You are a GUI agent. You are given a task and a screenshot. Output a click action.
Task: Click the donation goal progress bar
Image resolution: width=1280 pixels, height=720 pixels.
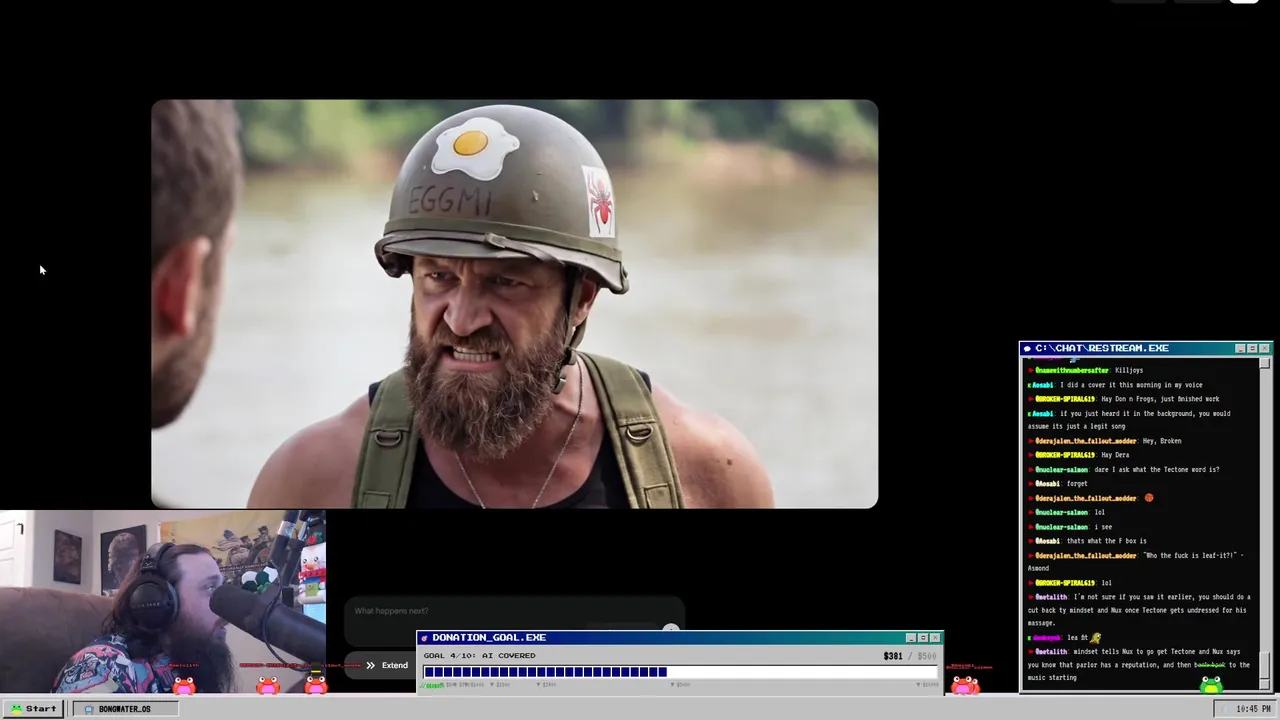click(680, 672)
